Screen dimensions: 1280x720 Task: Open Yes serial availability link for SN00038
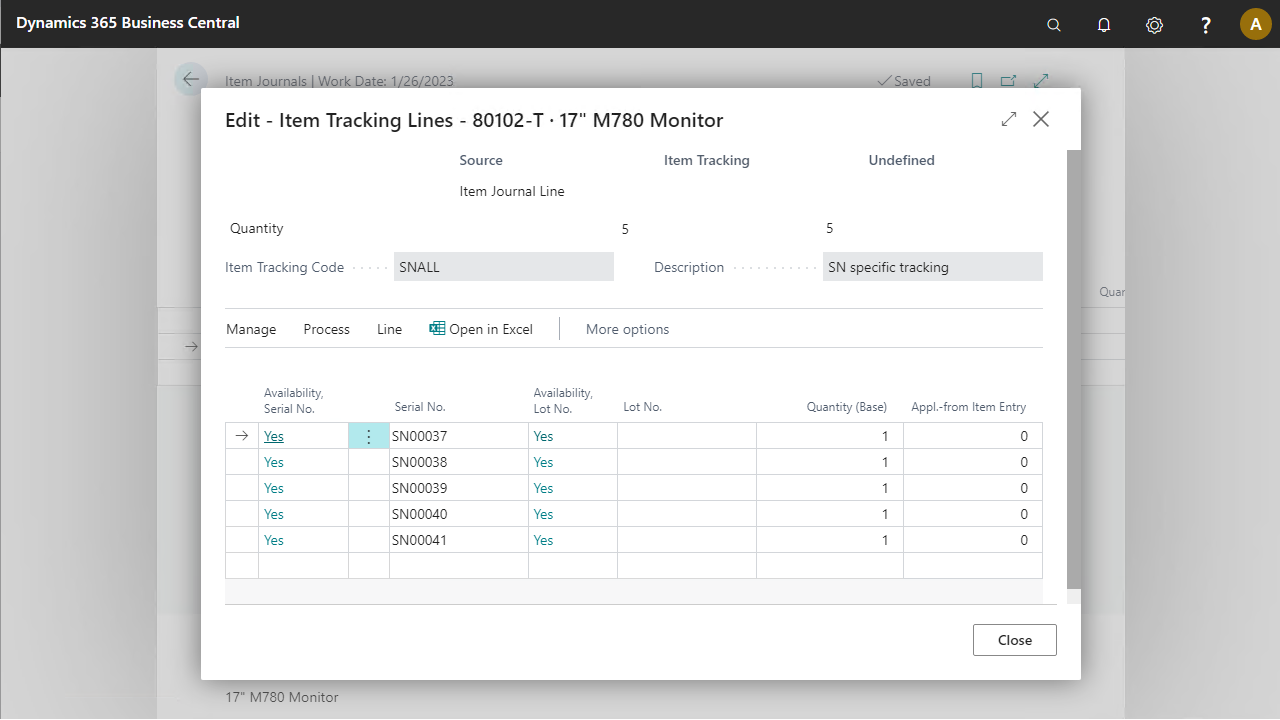point(274,462)
